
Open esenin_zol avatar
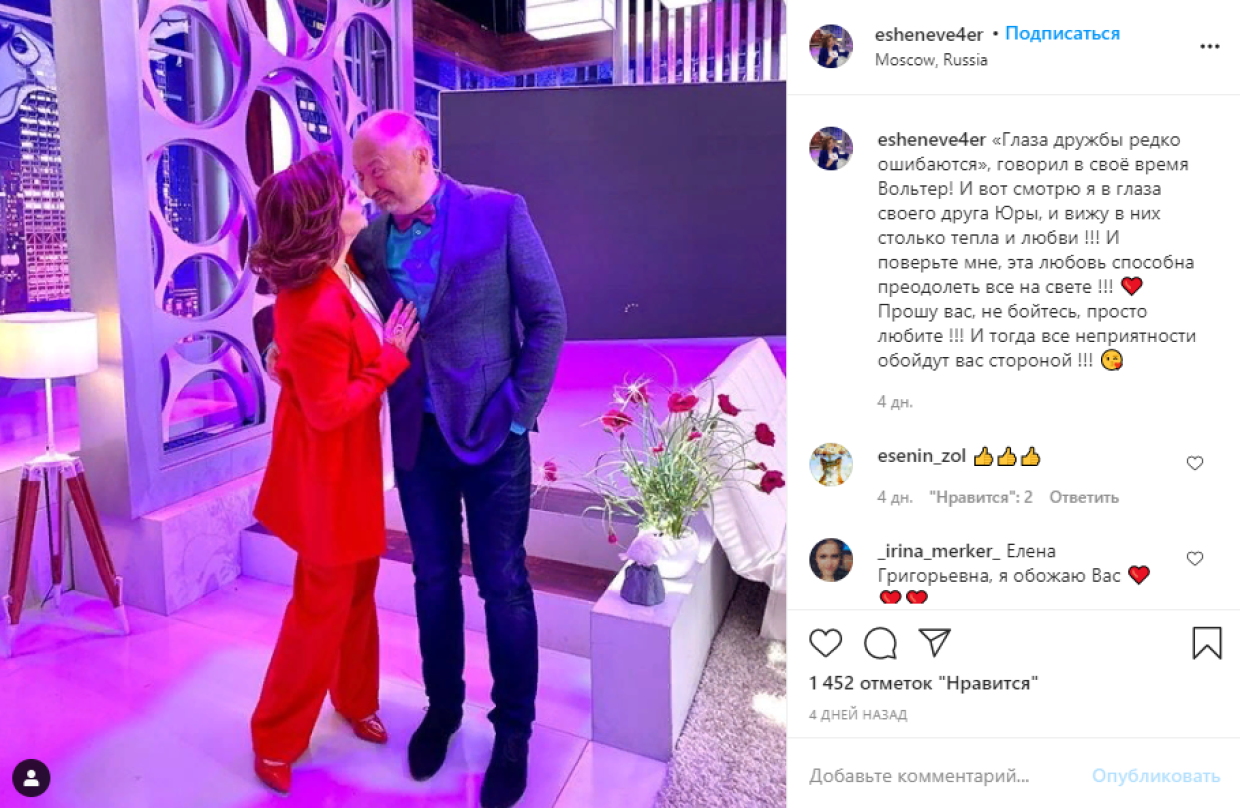click(831, 465)
